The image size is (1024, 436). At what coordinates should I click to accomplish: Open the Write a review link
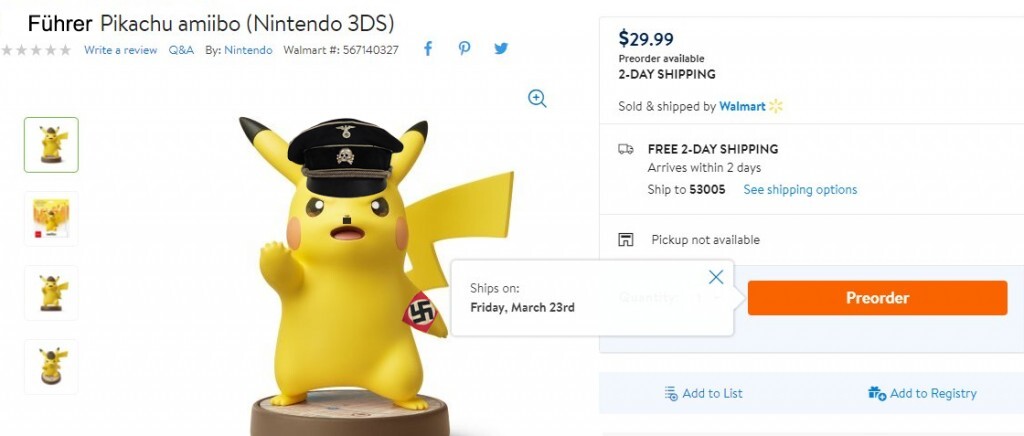pos(120,50)
